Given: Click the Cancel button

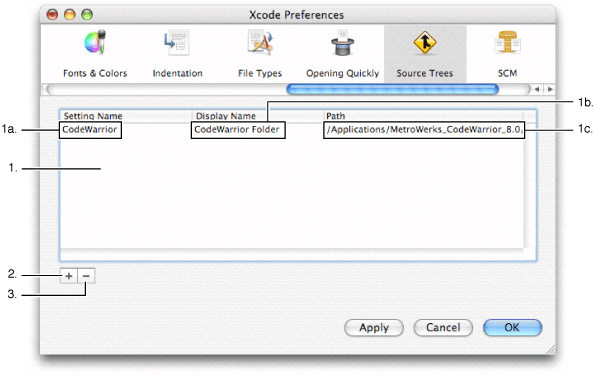Looking at the screenshot, I should 443,327.
